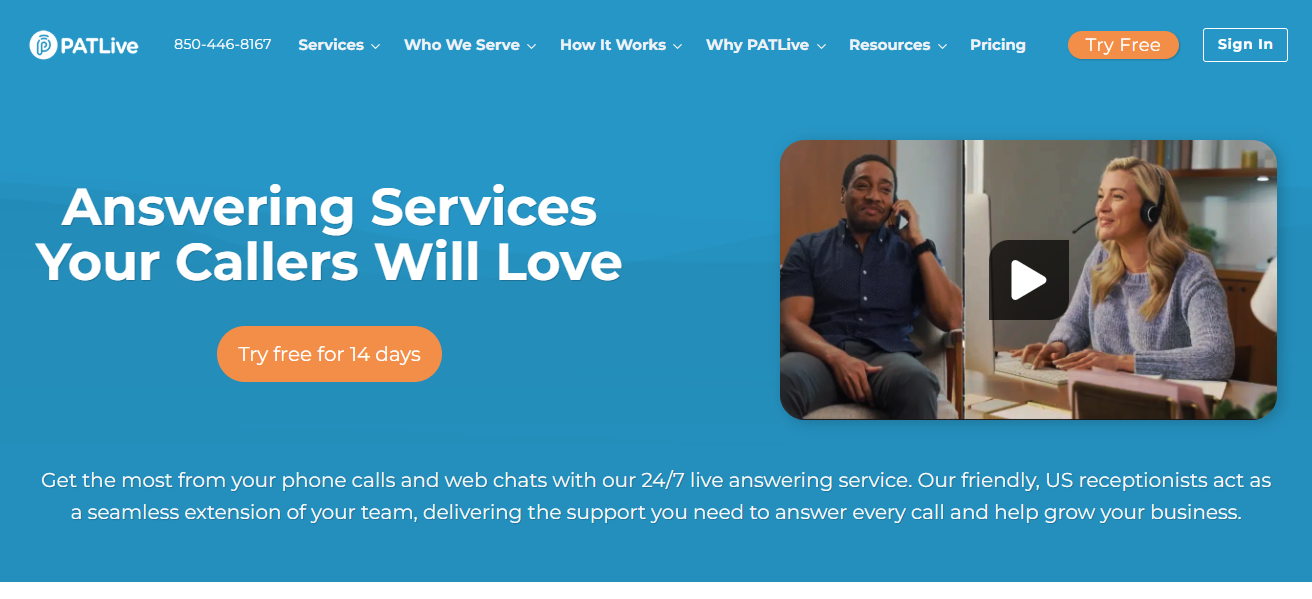Open the Who We Serve menu
Viewport: 1312px width, 599px height.
point(462,45)
